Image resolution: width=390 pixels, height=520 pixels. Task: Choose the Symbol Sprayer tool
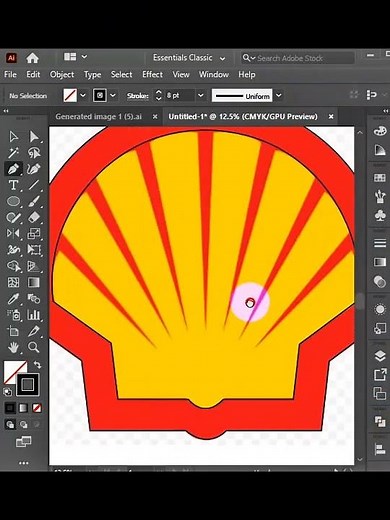(x=13, y=315)
